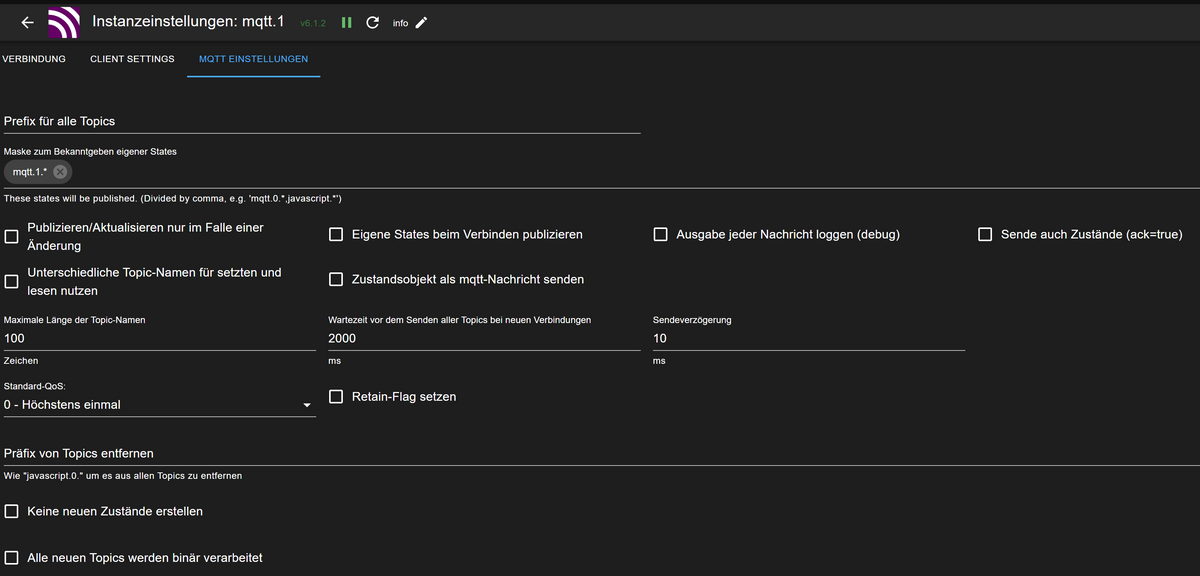Click the 'Zeichen' unit label
This screenshot has height=576, width=1200.
[x=21, y=360]
